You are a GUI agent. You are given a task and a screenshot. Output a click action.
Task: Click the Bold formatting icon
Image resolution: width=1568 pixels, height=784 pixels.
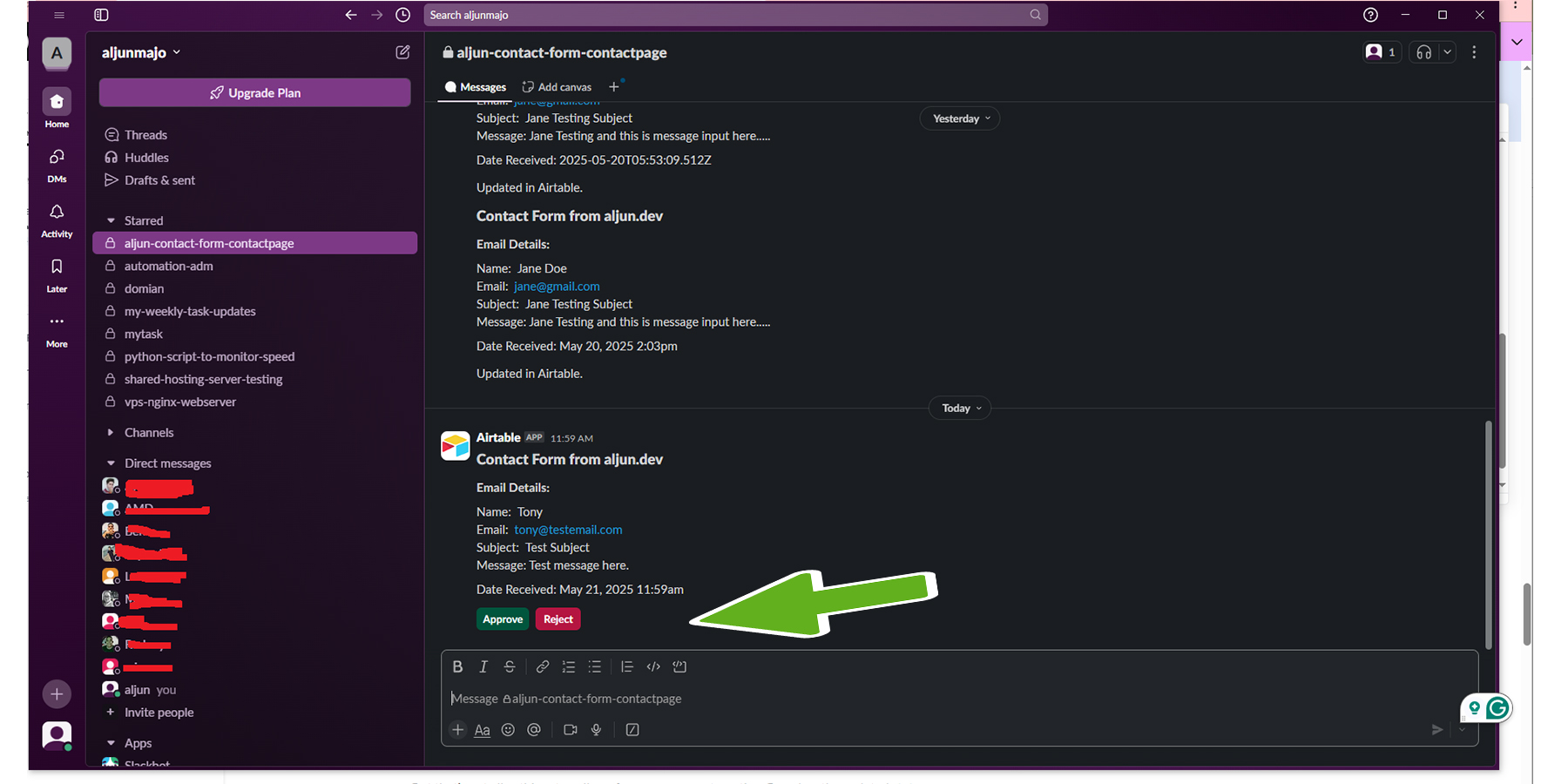tap(457, 666)
